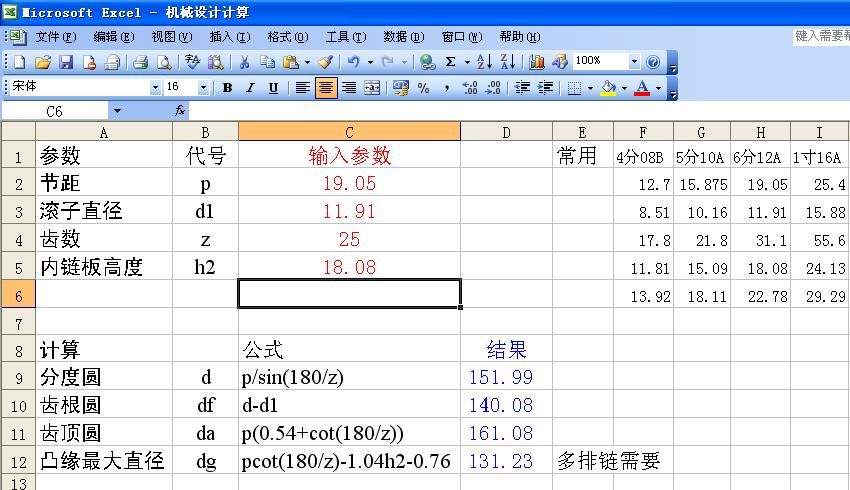Cut selection with scissors icon
850x490 pixels.
[x=244, y=62]
